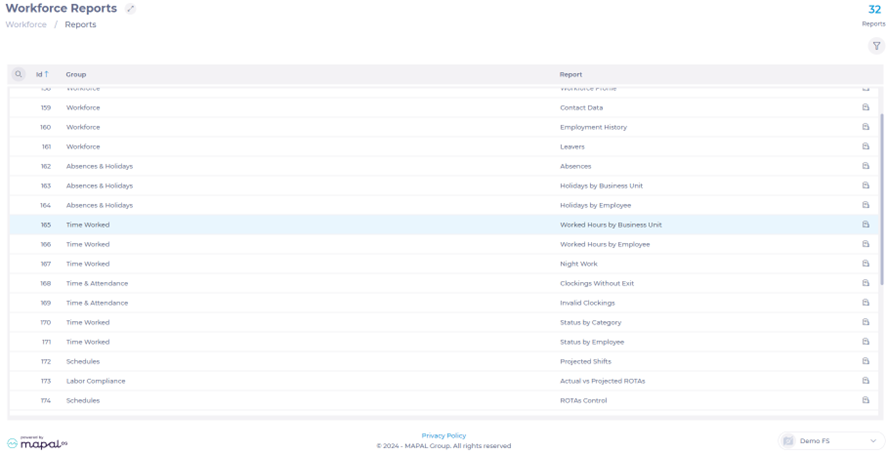Open the filter funnel icon
This screenshot has height=452, width=886.
pos(876,46)
